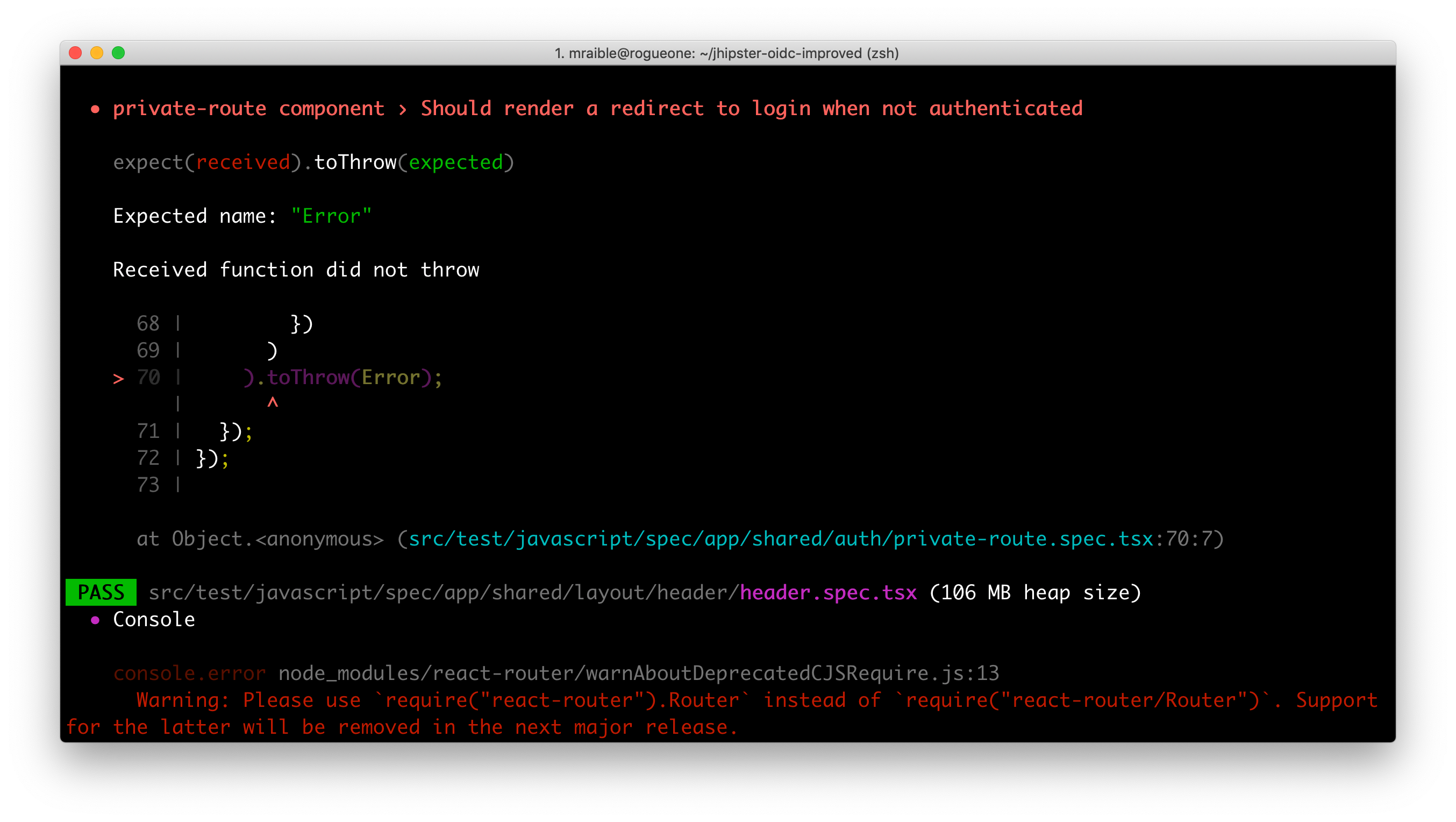Click the yellow minimize window button
The image size is (1456, 822).
click(x=97, y=53)
